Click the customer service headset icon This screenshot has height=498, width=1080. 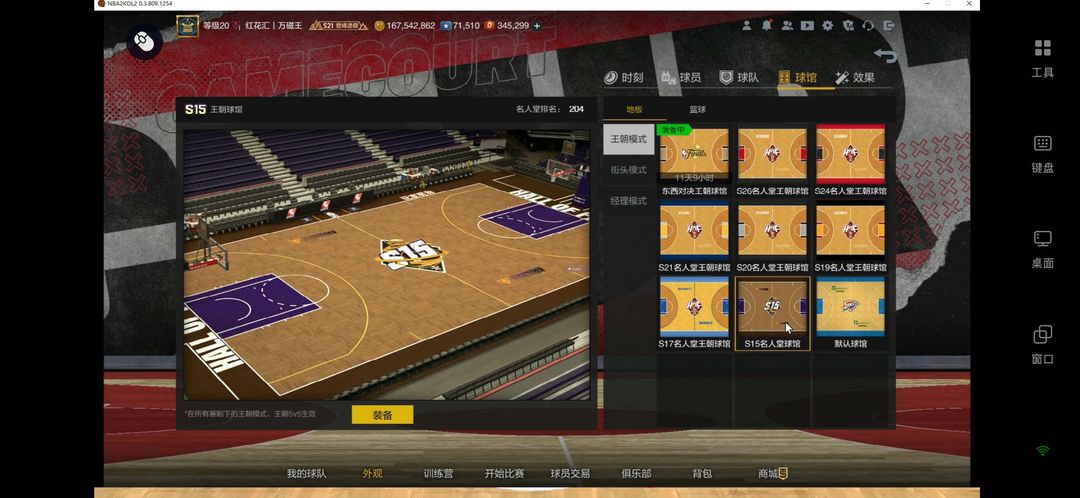[867, 26]
